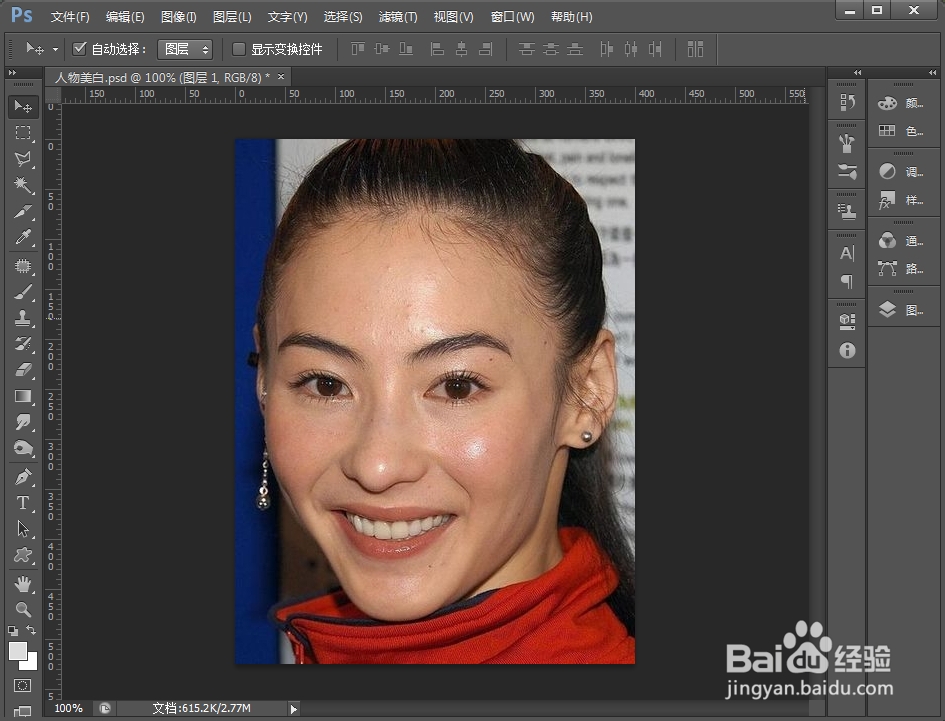Reset default foreground and background colors
This screenshot has width=945, height=721.
pyautogui.click(x=13, y=631)
